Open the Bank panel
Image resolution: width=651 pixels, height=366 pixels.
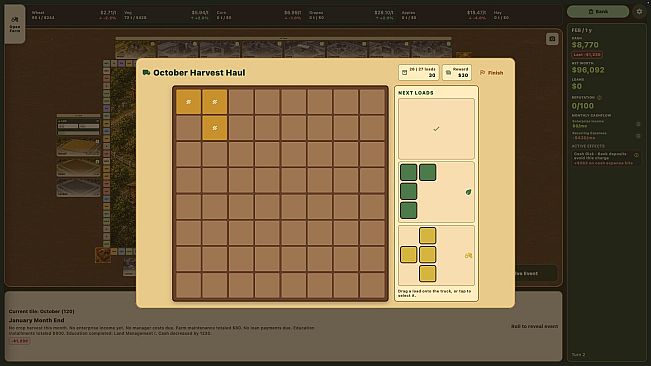tap(598, 12)
